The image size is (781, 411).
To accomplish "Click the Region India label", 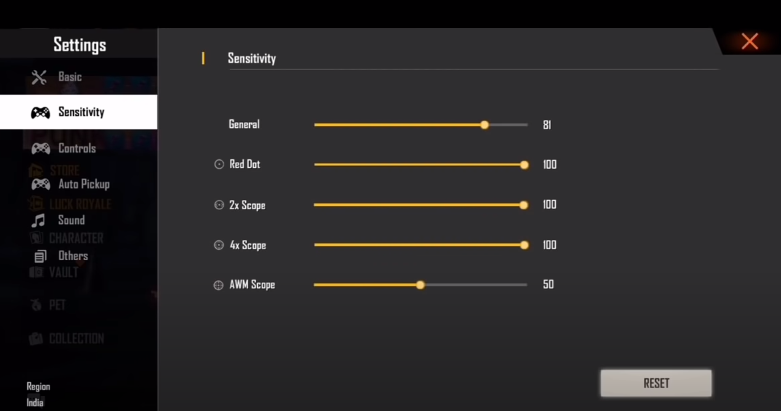I will click(38, 394).
